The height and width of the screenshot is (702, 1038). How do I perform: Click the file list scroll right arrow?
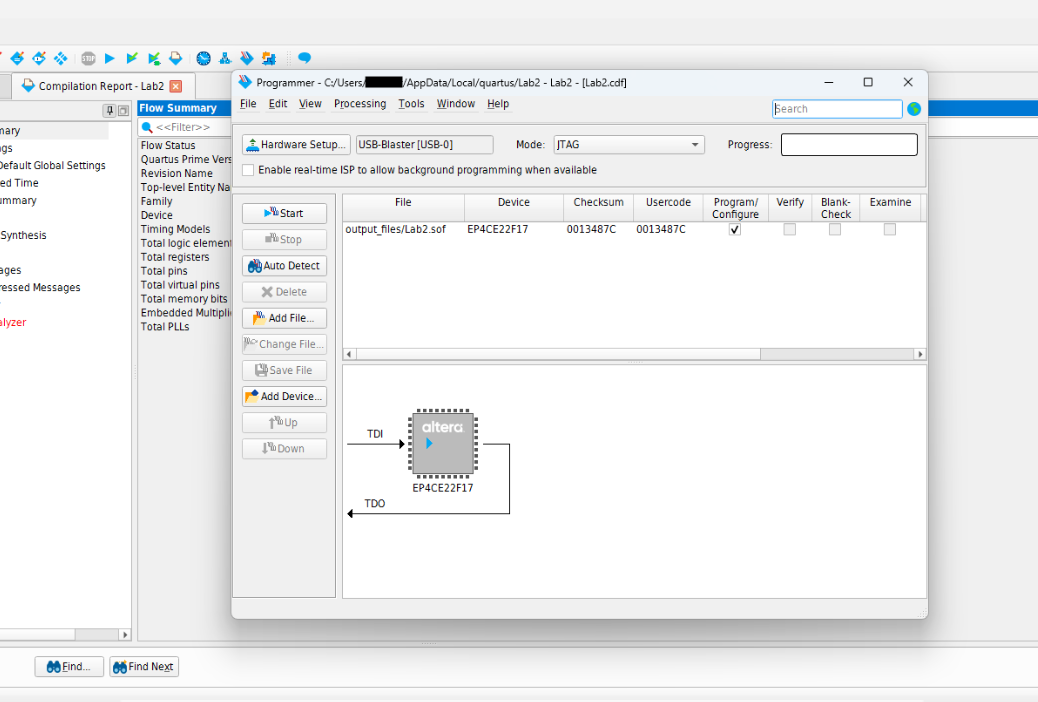[x=920, y=354]
